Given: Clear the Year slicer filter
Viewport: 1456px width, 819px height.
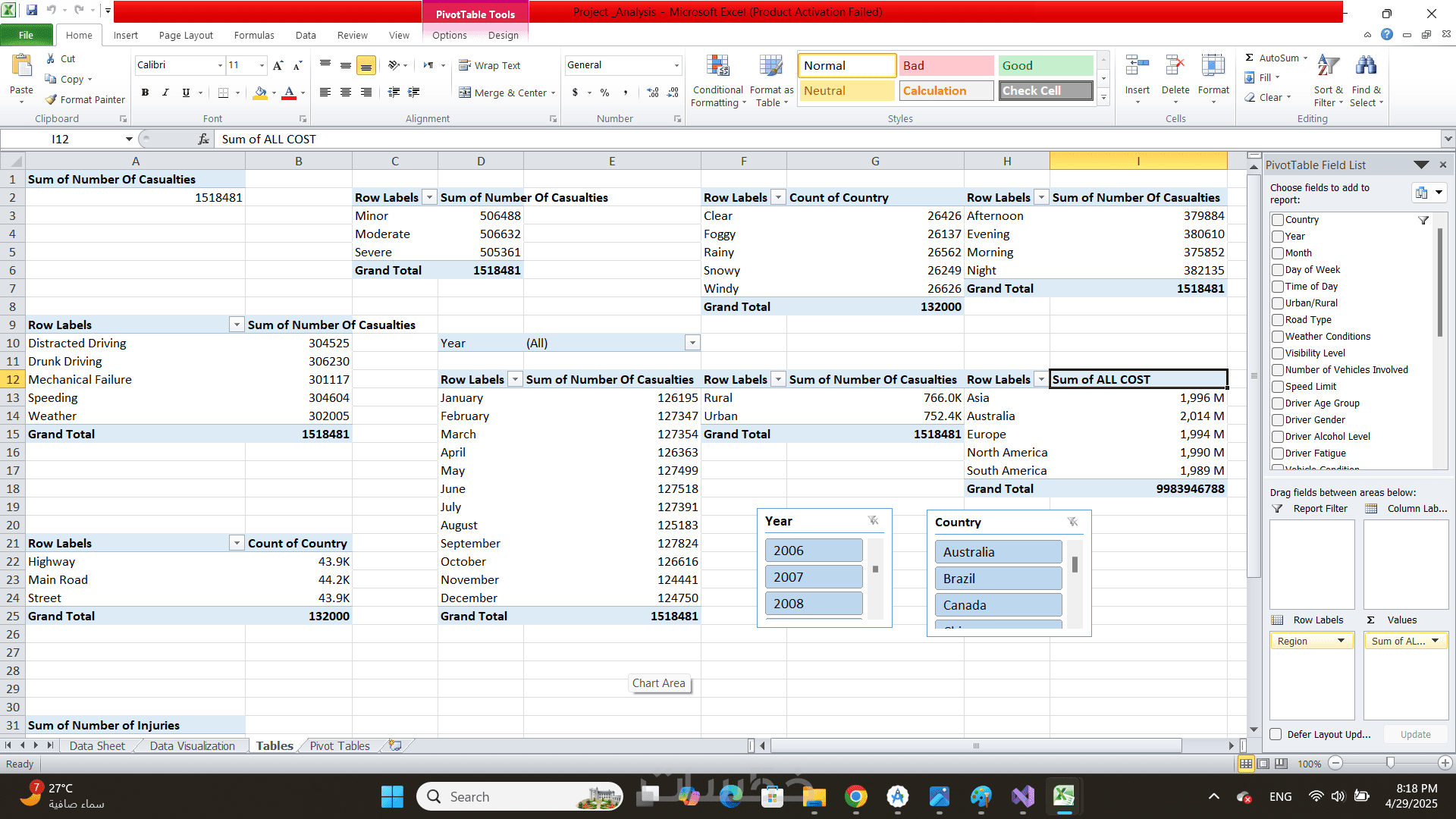Looking at the screenshot, I should pyautogui.click(x=873, y=521).
